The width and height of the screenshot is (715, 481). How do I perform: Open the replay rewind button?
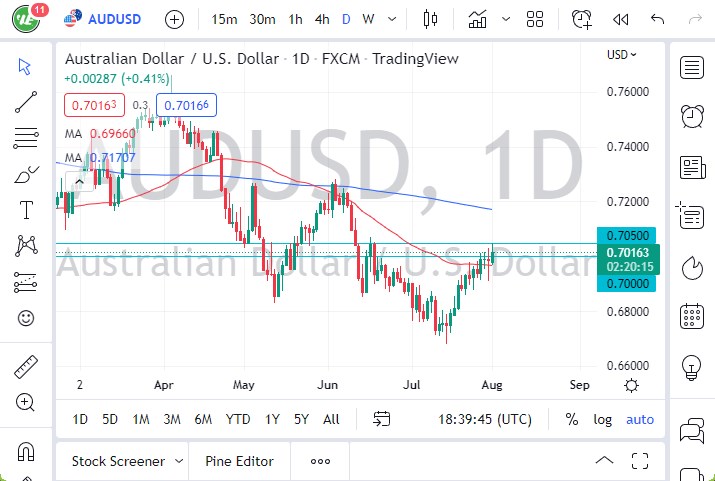[x=620, y=19]
